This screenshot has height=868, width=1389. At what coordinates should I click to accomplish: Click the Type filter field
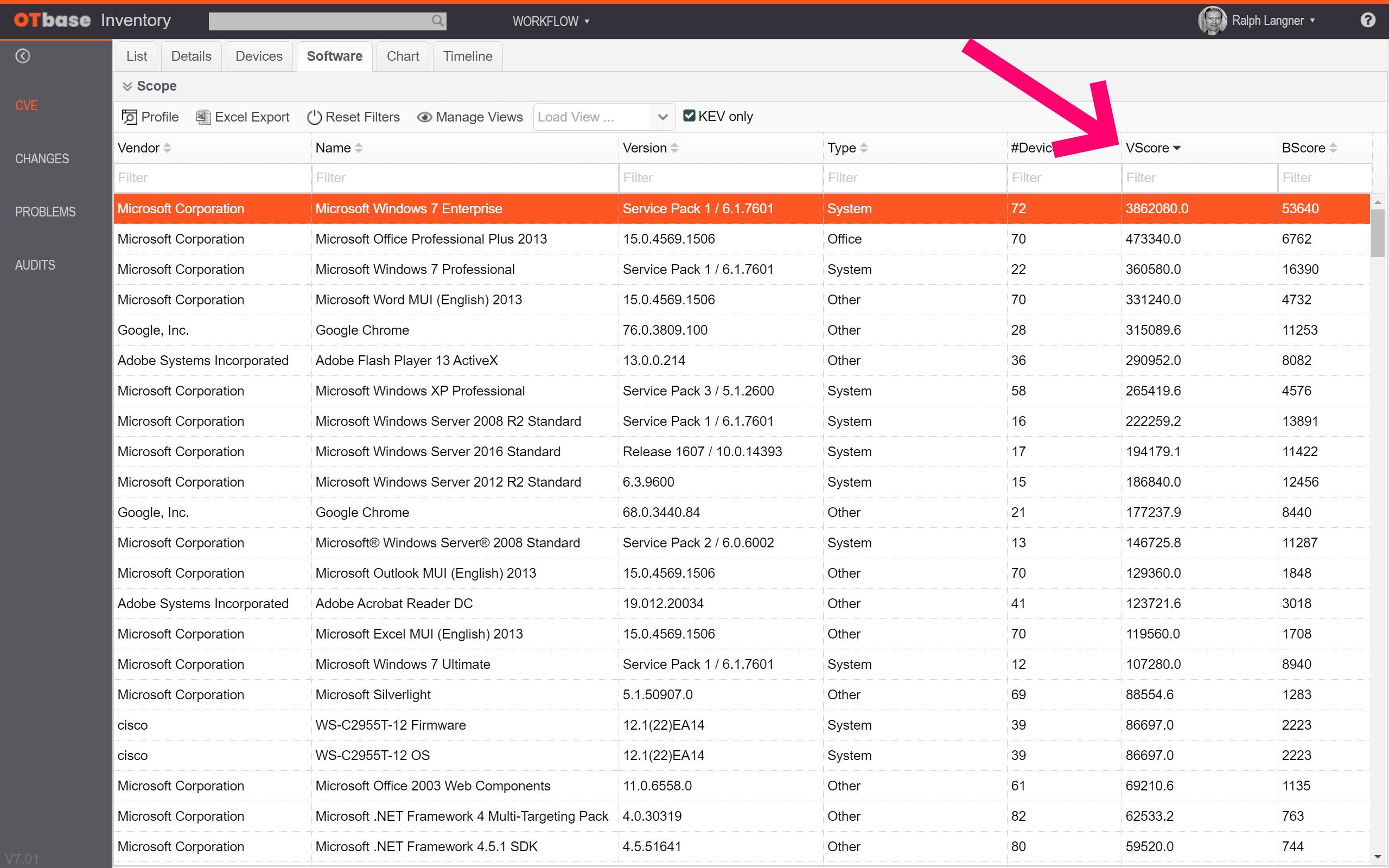click(915, 178)
